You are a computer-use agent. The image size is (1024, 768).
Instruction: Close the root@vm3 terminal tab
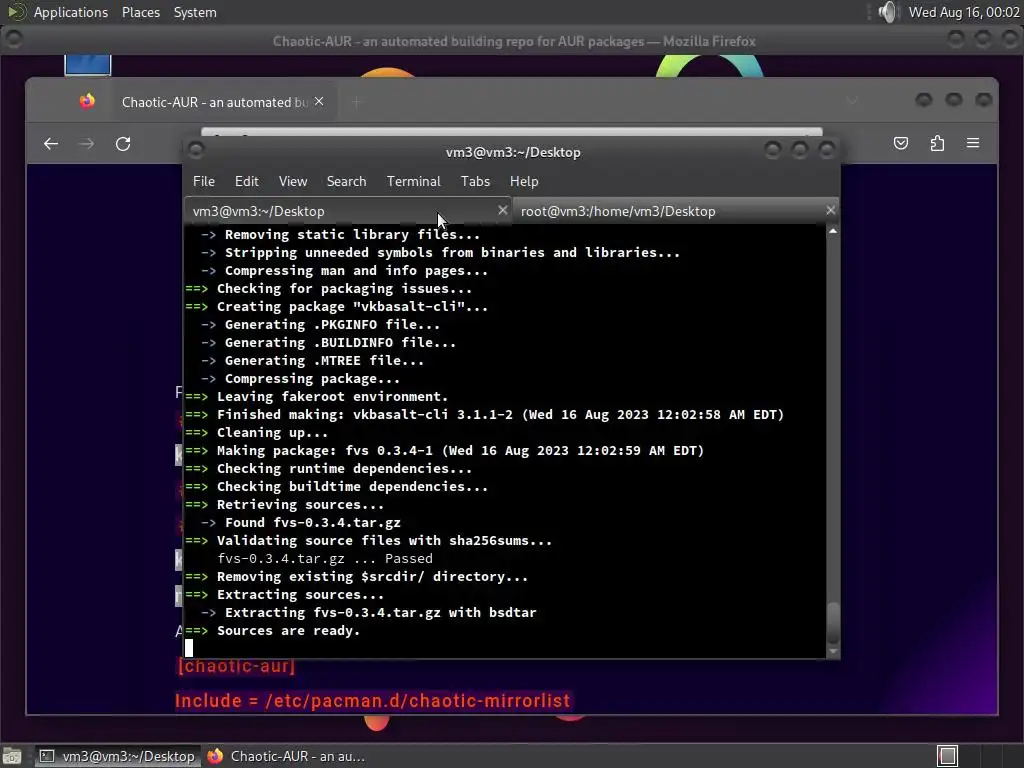pos(831,210)
